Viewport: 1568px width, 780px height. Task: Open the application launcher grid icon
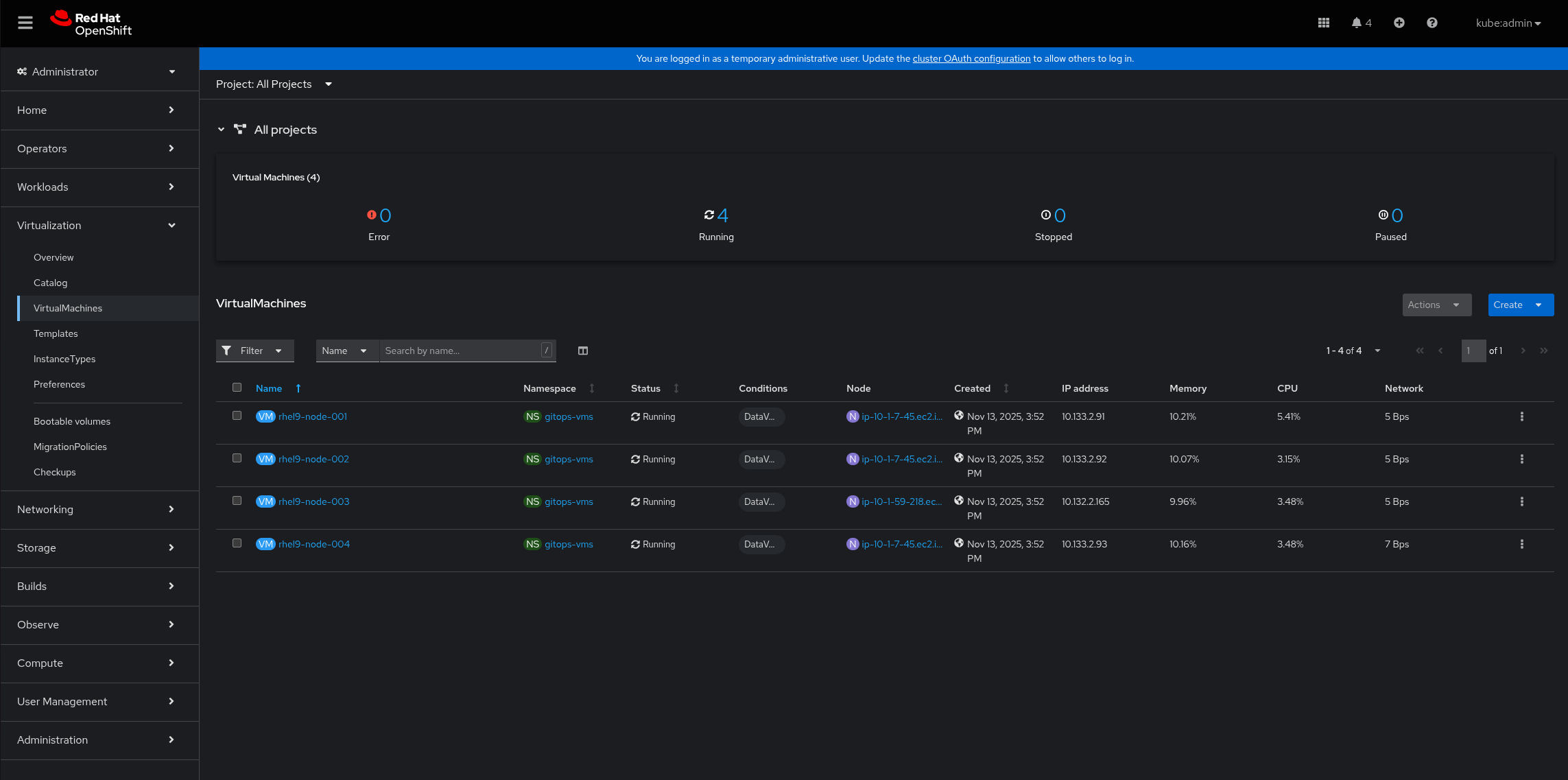tap(1323, 23)
